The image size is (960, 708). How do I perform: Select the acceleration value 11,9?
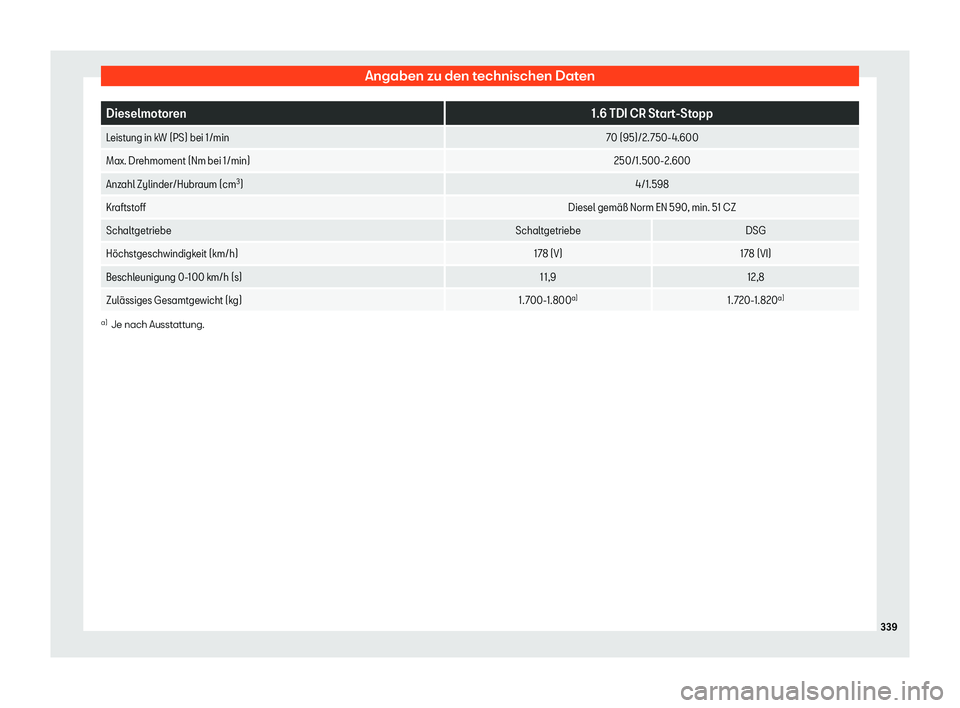pyautogui.click(x=548, y=277)
